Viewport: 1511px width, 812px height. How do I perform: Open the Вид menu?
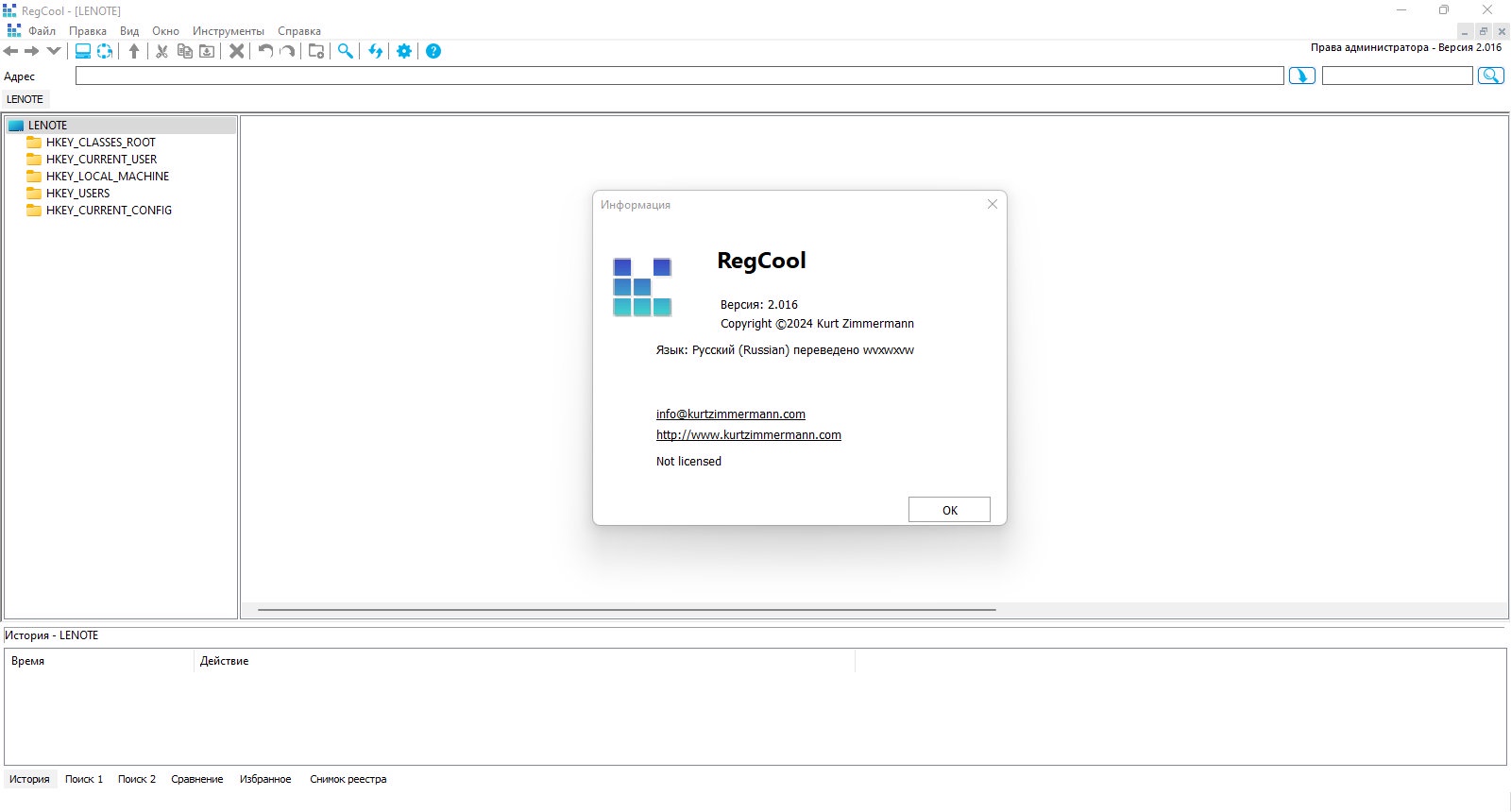(129, 31)
